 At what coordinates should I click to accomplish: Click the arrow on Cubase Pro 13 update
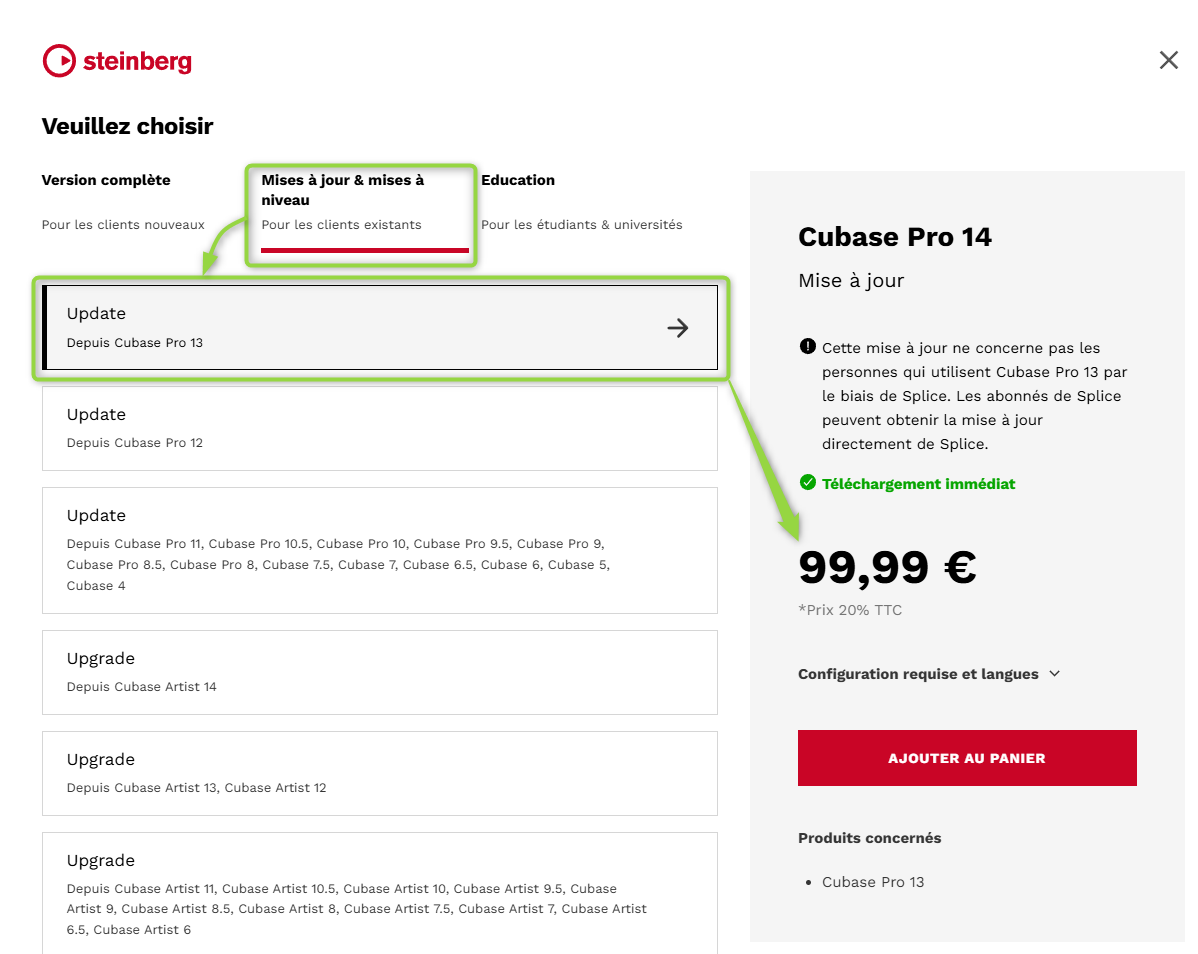click(x=678, y=328)
